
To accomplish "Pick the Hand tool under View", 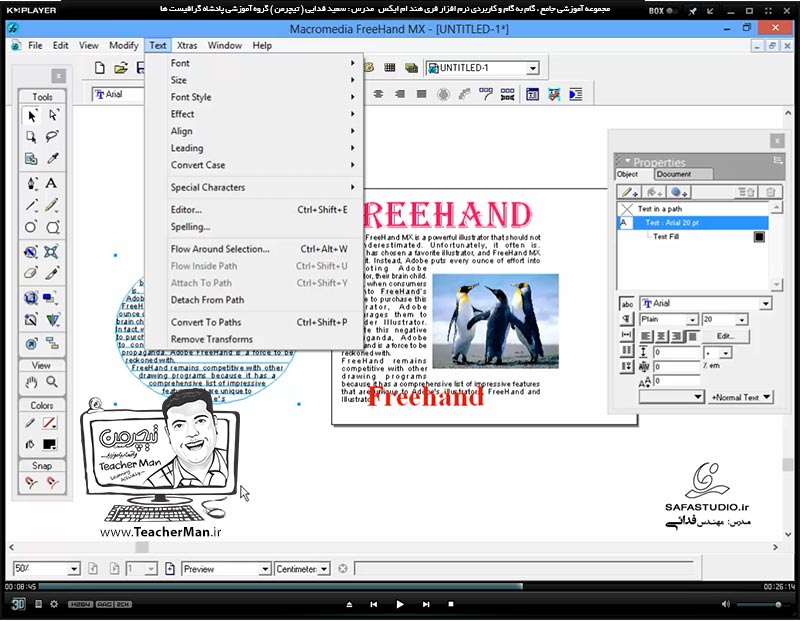I will pyautogui.click(x=32, y=382).
